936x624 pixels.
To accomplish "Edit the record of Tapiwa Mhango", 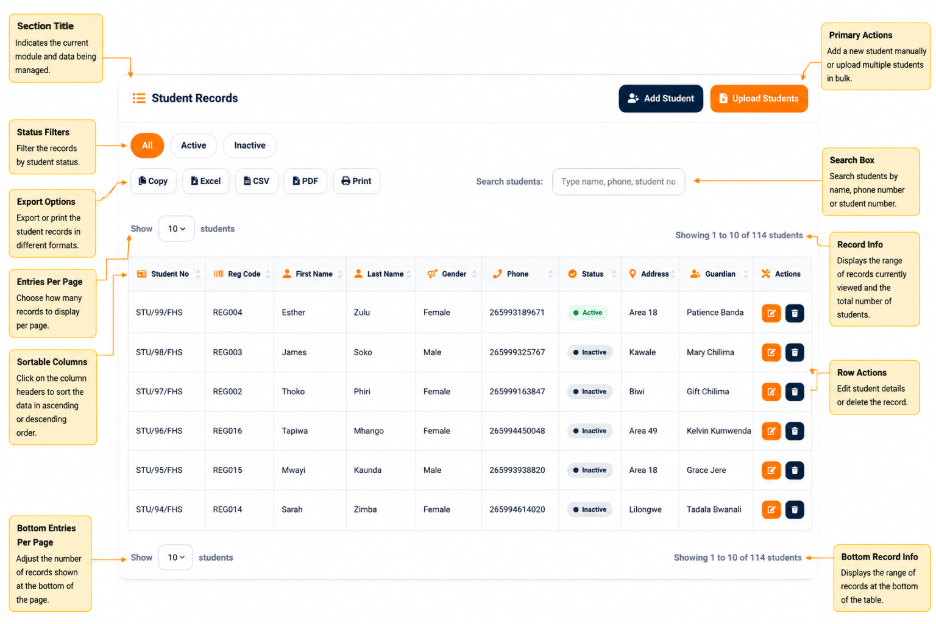I will (x=771, y=431).
